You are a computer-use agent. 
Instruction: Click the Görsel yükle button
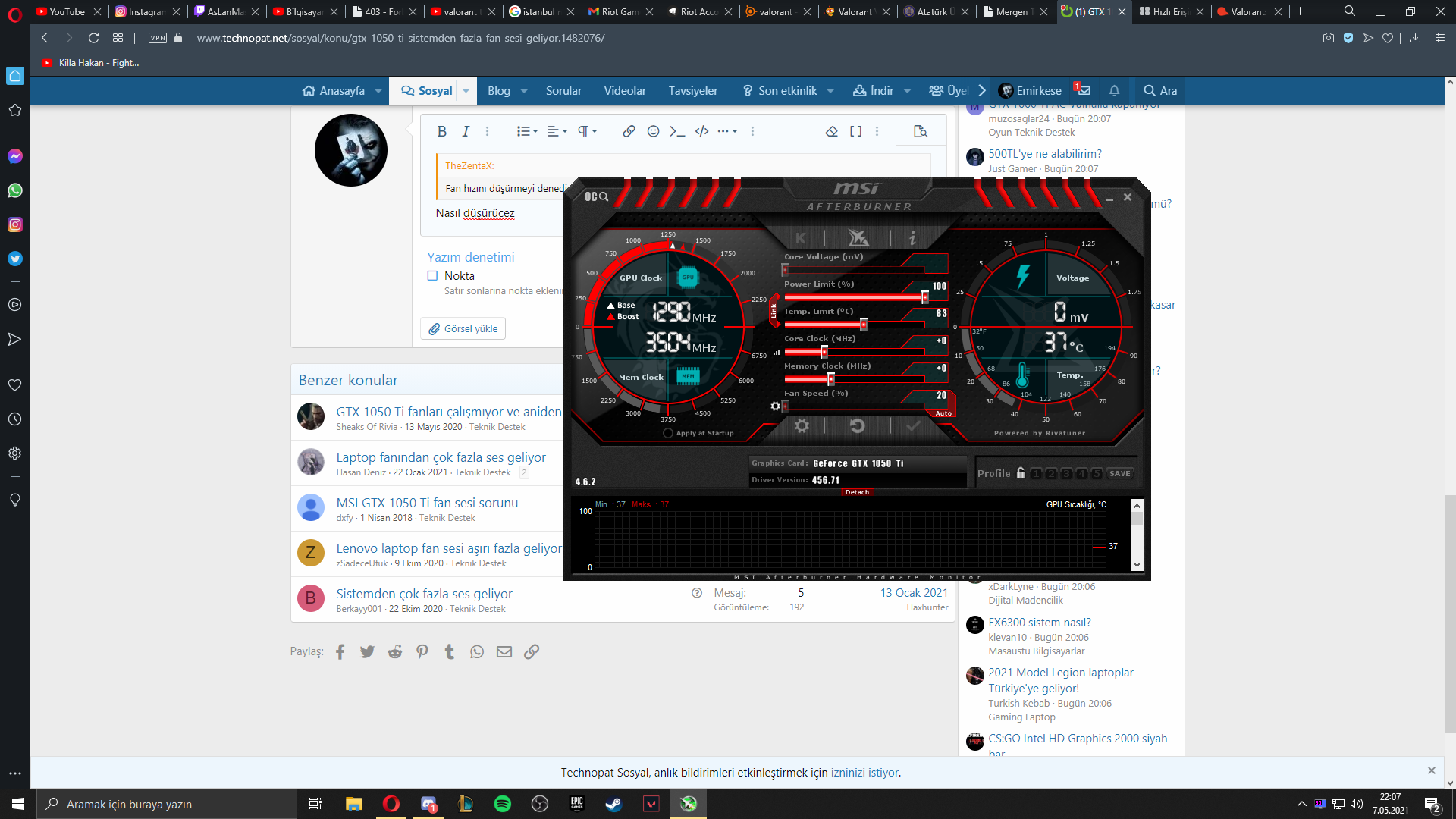463,328
